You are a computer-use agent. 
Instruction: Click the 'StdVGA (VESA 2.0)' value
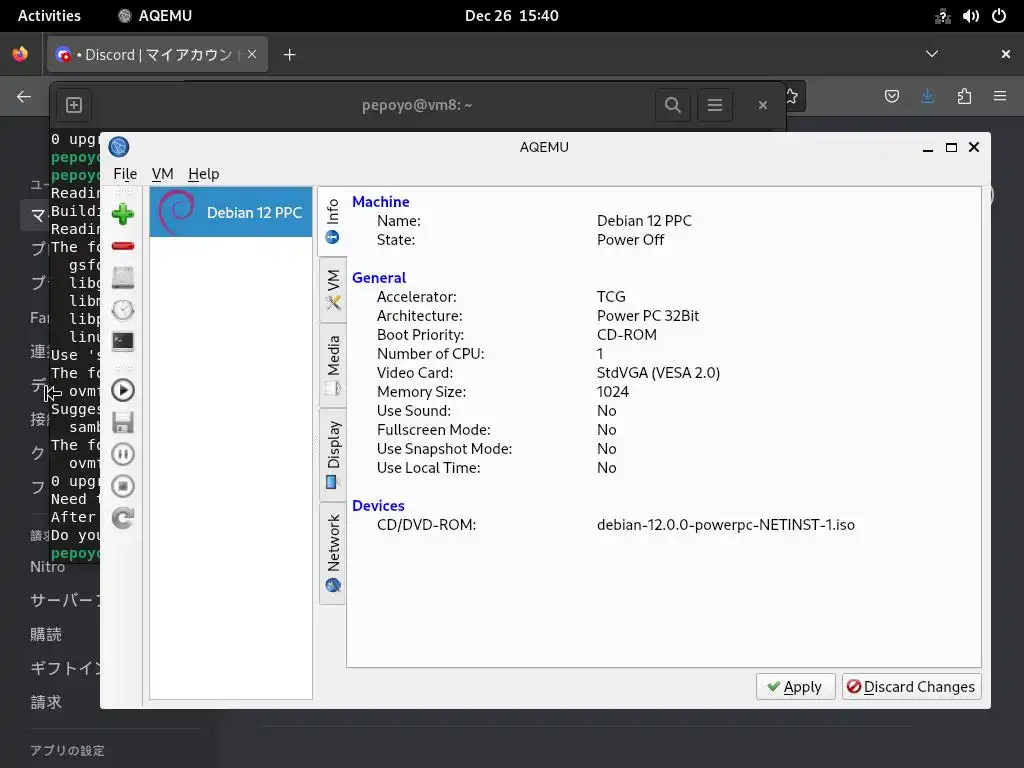pos(658,372)
